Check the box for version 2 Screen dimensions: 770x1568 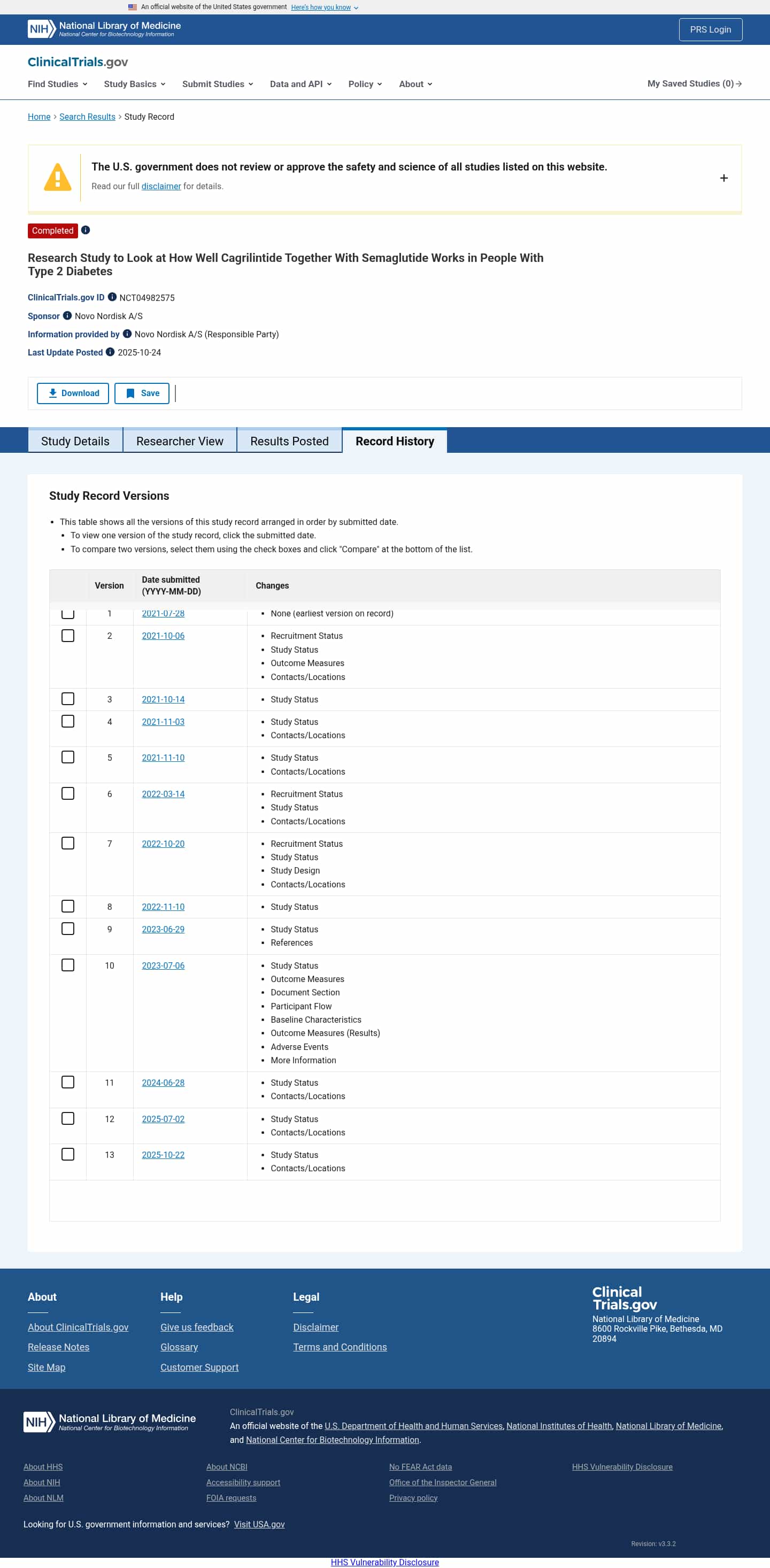point(68,636)
